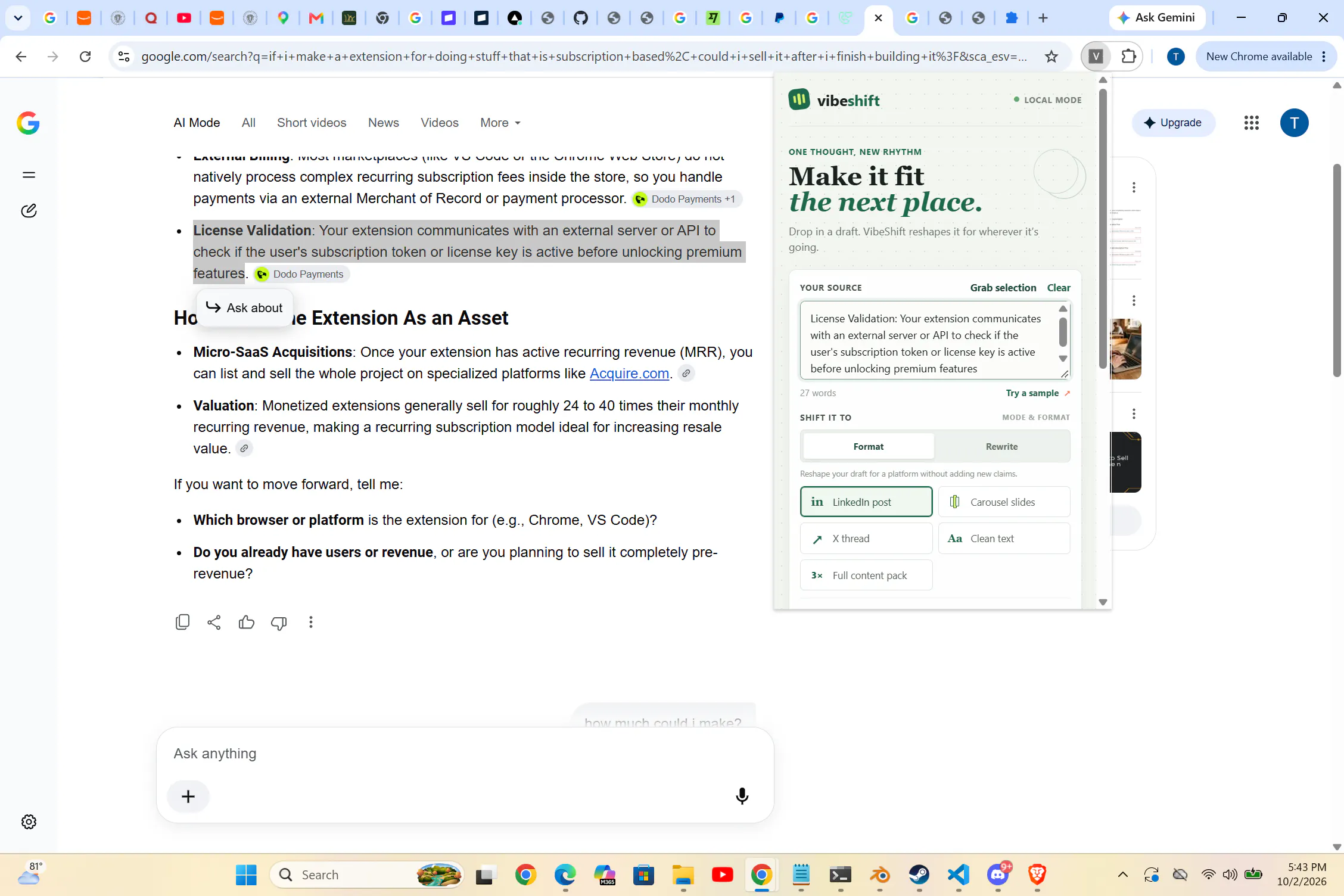Switch VibeShift mode to Rewrite
The image size is (1344, 896).
pyautogui.click(x=1001, y=447)
